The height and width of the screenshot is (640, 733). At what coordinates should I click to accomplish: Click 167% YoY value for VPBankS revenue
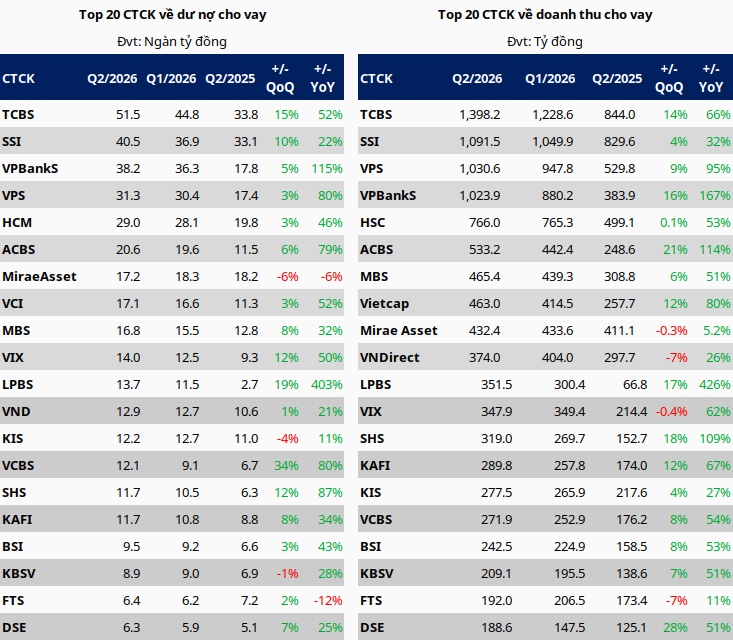(x=715, y=196)
